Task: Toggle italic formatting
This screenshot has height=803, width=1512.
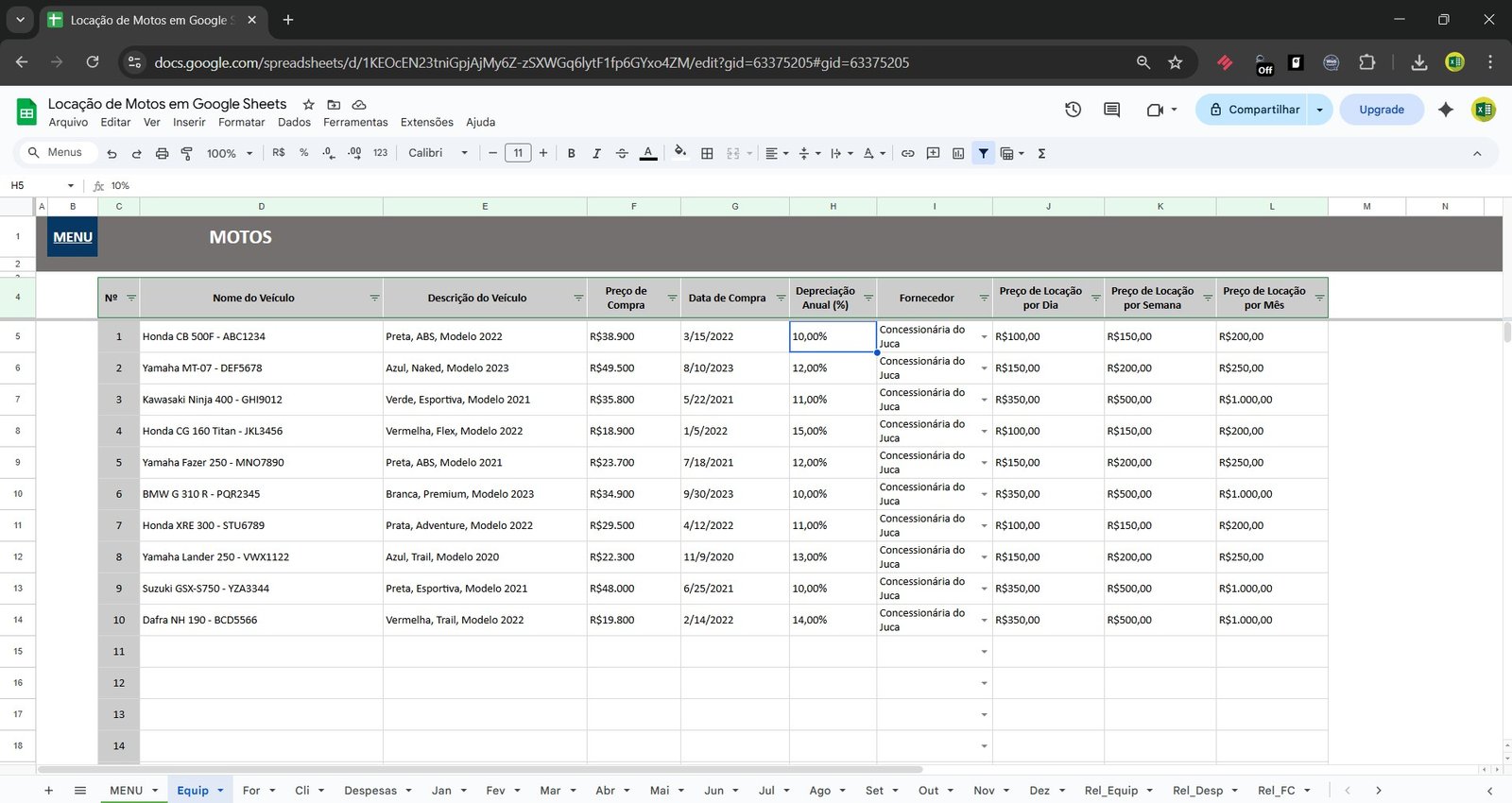Action: pyautogui.click(x=596, y=153)
